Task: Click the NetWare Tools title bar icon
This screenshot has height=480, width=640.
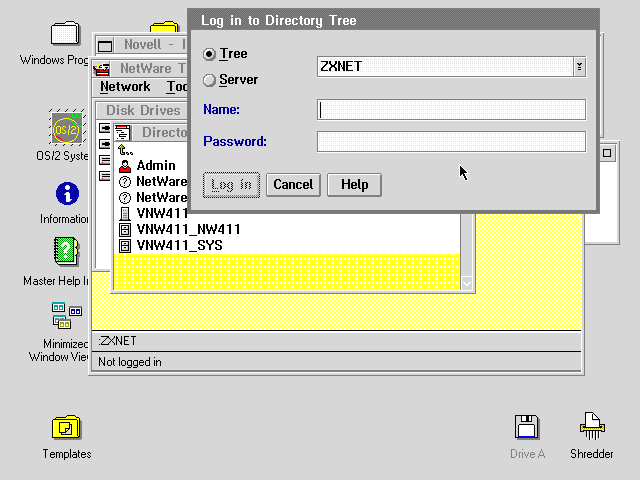Action: [102, 69]
